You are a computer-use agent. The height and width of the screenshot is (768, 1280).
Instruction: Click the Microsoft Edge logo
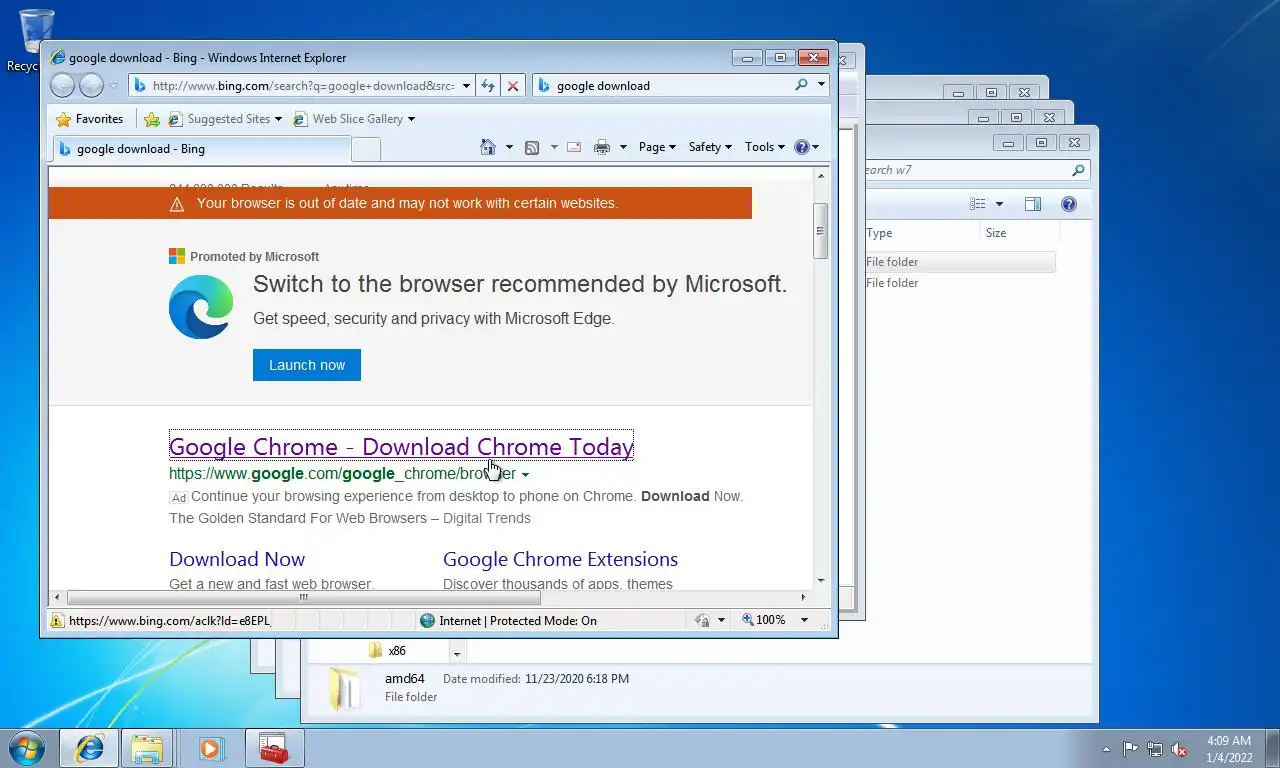point(201,307)
